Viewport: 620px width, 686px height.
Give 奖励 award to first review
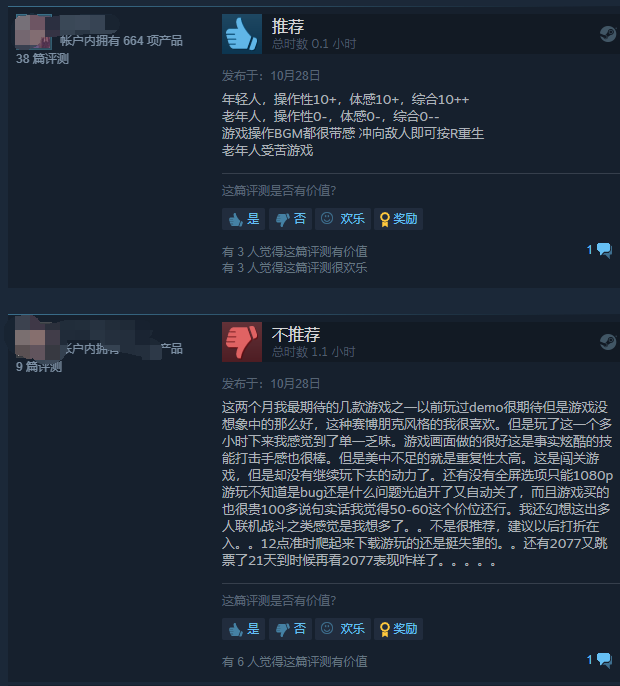tap(398, 219)
